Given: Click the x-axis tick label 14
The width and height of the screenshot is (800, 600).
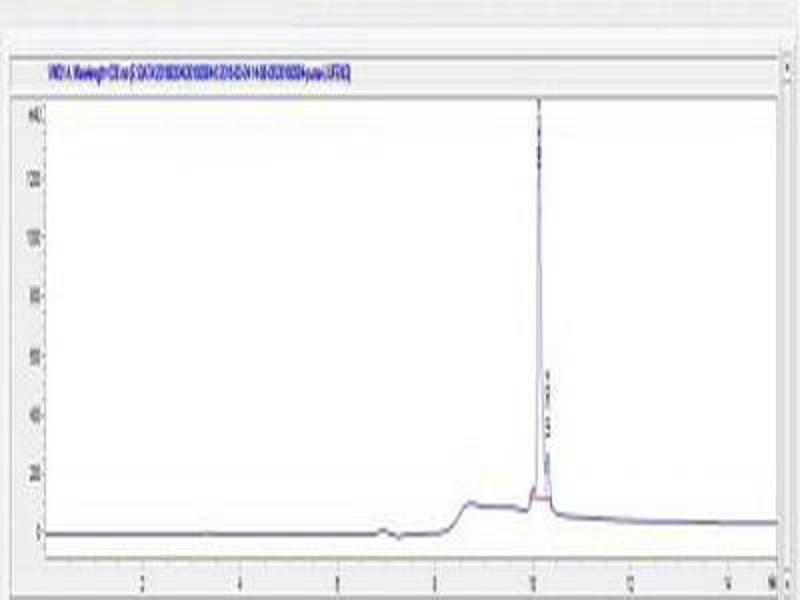Looking at the screenshot, I should tap(729, 579).
